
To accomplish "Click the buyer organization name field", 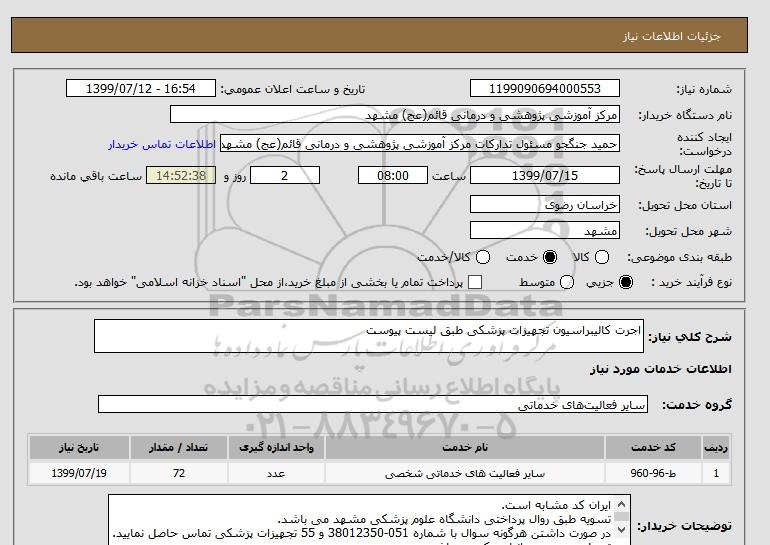I will (395, 115).
